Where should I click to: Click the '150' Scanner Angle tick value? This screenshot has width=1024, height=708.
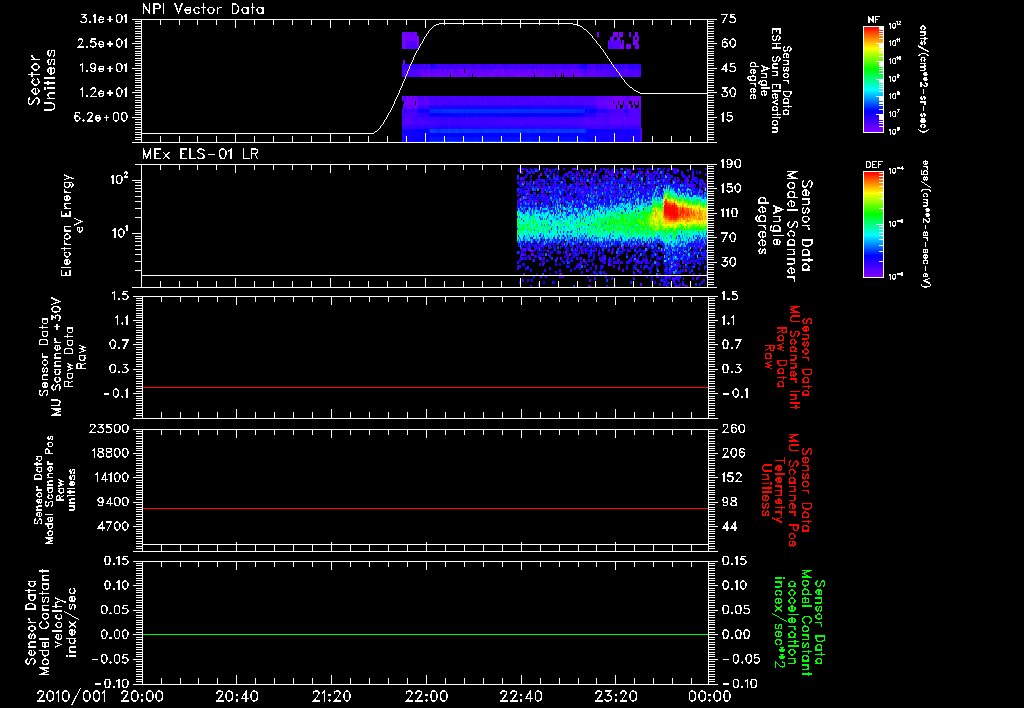pyautogui.click(x=731, y=188)
